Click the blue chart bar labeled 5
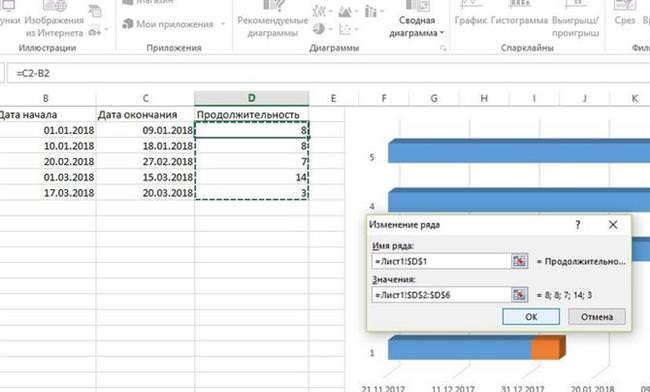Image resolution: width=650 pixels, height=392 pixels. (x=519, y=151)
